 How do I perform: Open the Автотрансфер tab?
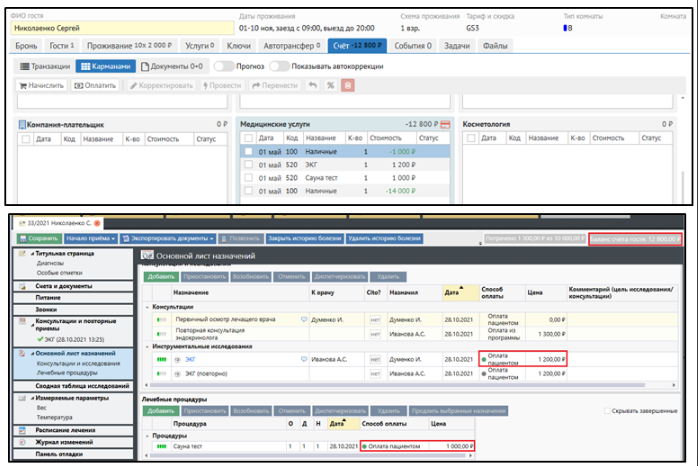tap(291, 46)
